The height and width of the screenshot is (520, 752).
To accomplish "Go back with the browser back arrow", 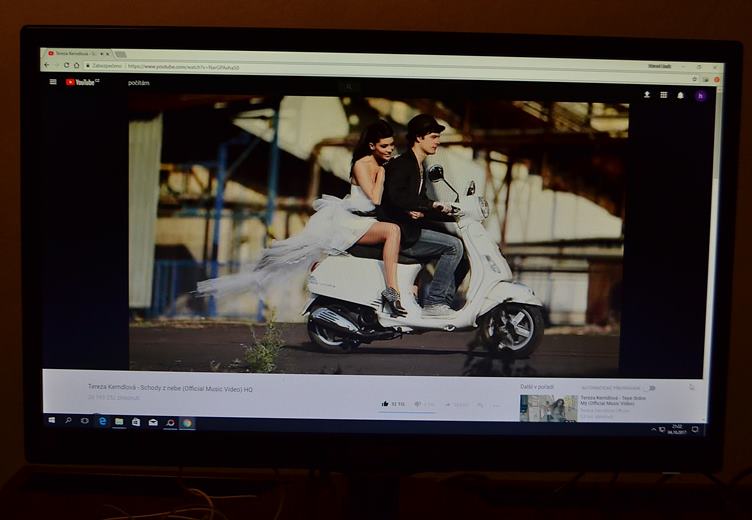I will (x=47, y=65).
